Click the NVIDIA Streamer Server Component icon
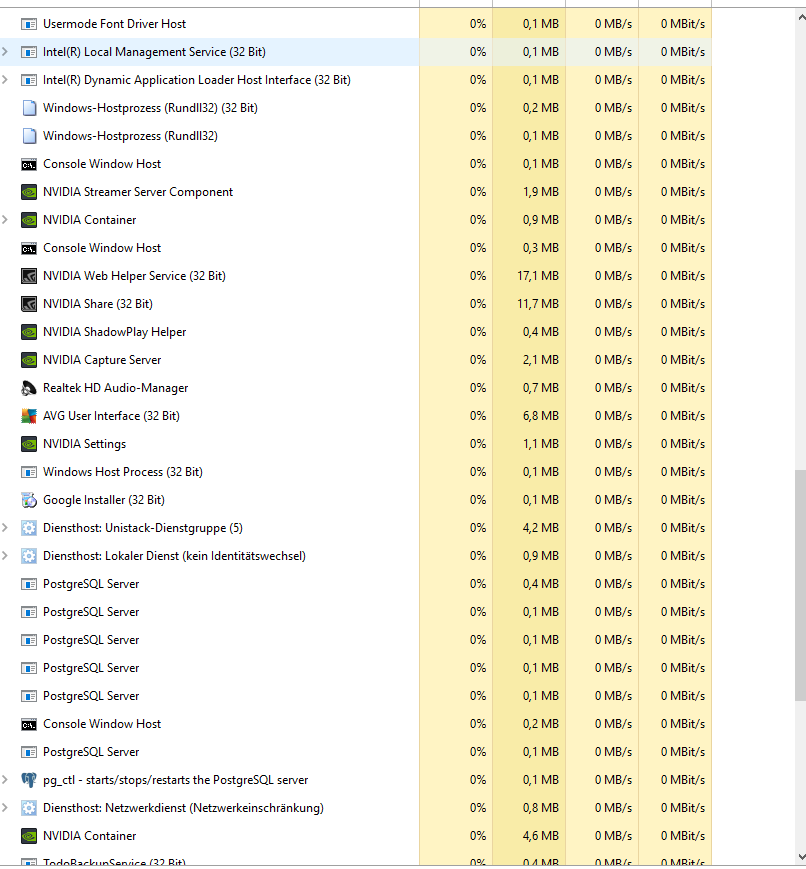The height and width of the screenshot is (869, 806). [29, 192]
